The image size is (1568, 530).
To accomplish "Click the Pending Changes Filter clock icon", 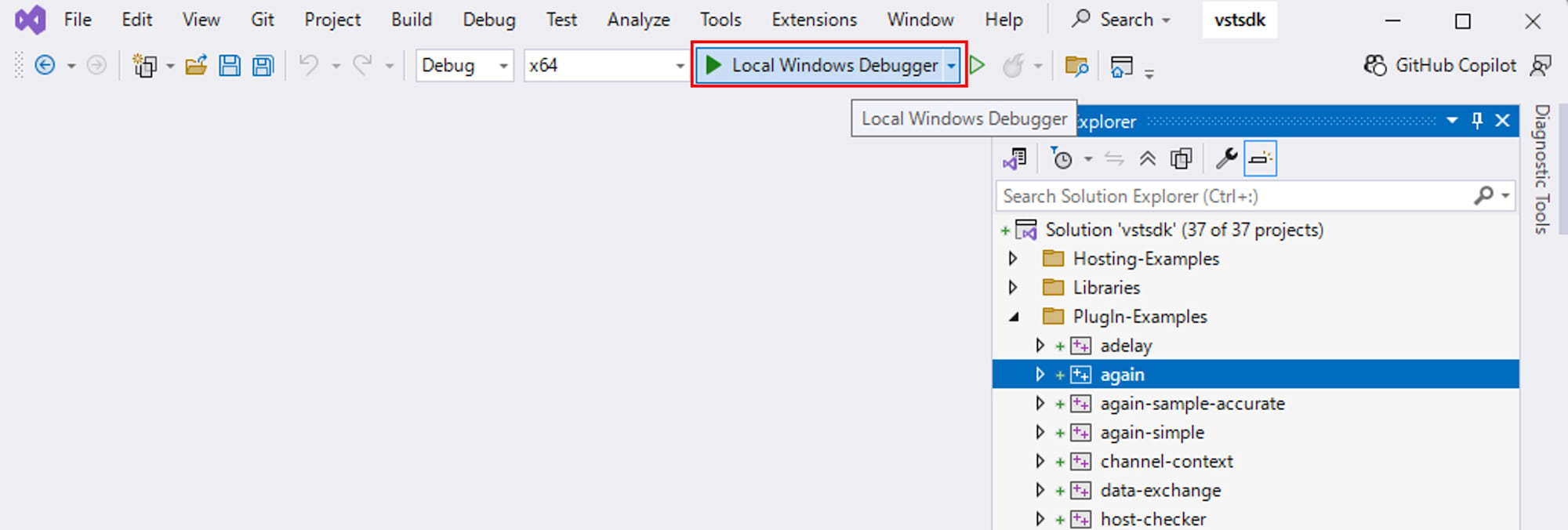I will coord(1062,159).
